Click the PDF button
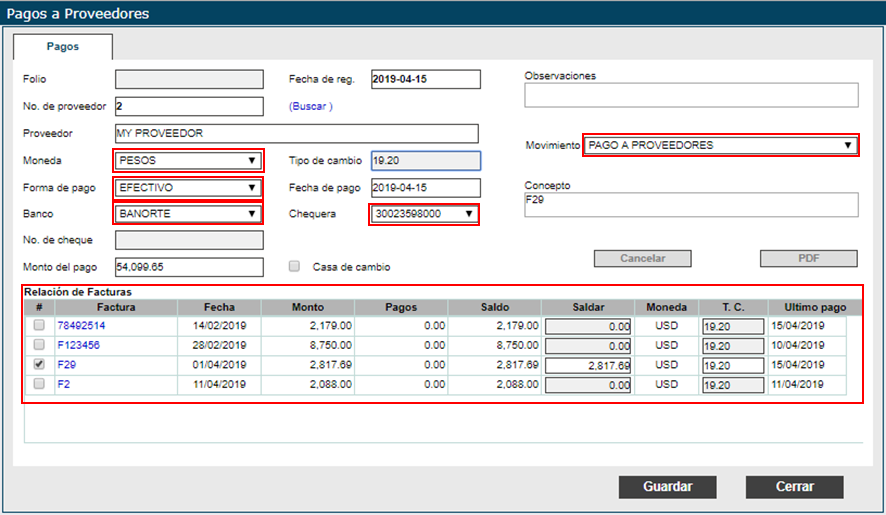The width and height of the screenshot is (886, 515). point(808,258)
